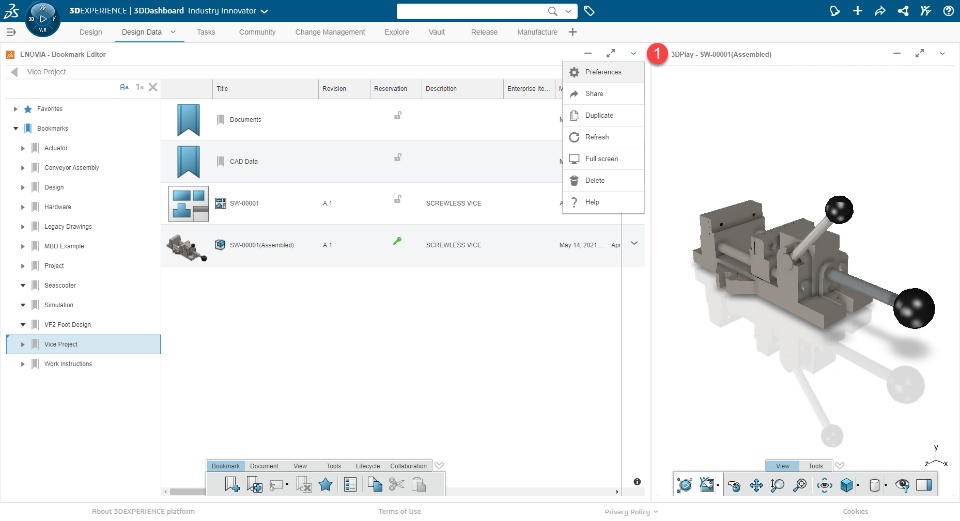Viewport: 960px width, 521px height.
Task: Toggle the green key reservation for SW-00001(Assembled)
Action: [397, 242]
